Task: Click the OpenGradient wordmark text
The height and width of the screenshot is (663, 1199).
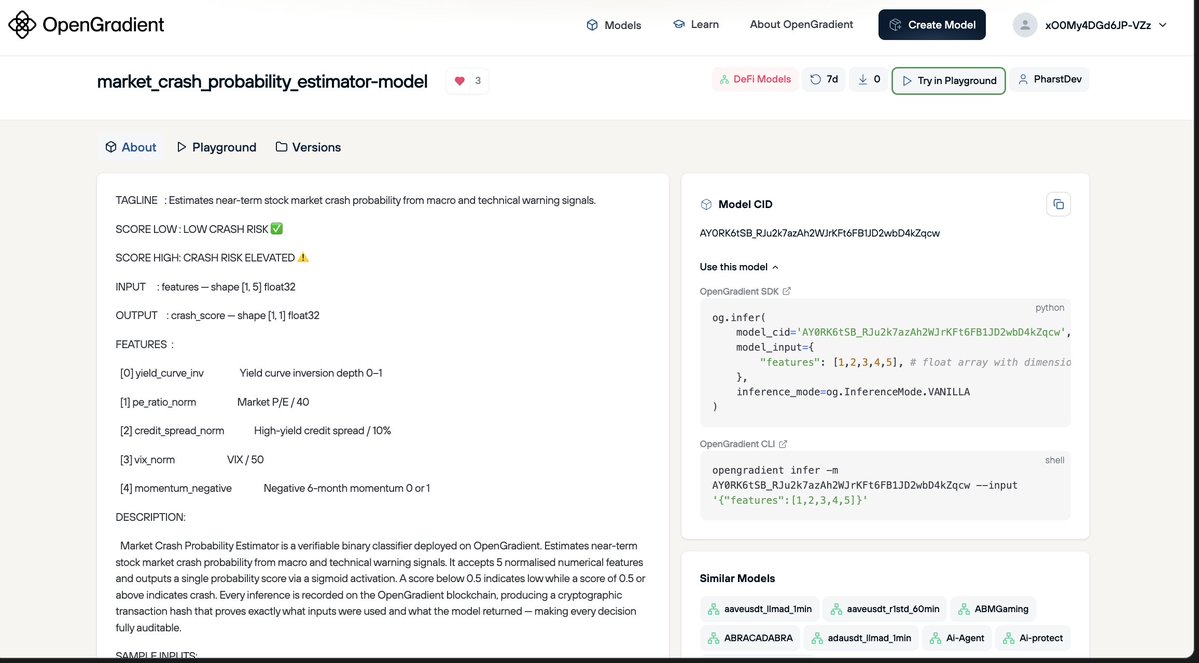Action: pos(103,24)
